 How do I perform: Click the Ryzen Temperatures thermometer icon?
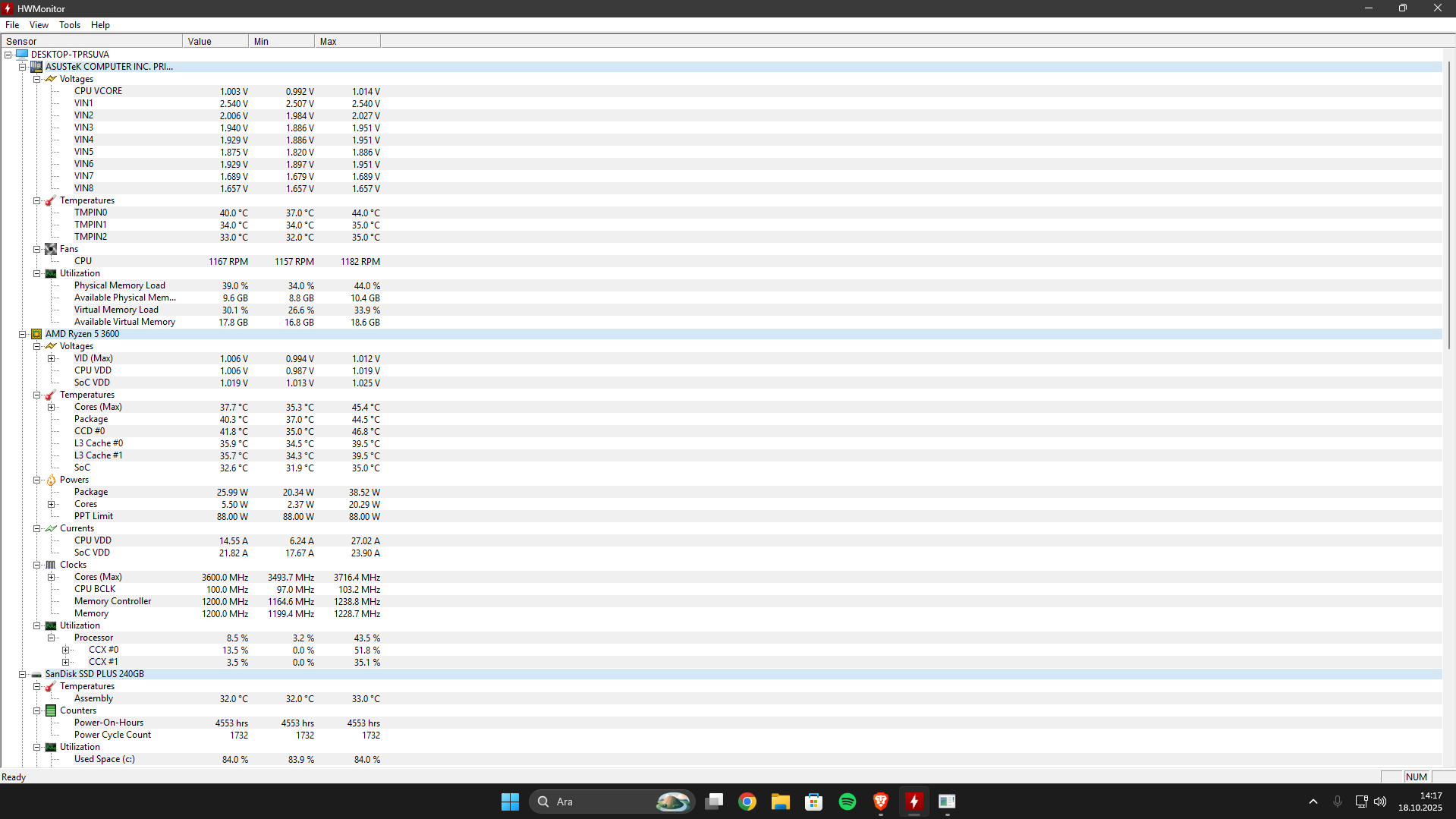tap(51, 395)
